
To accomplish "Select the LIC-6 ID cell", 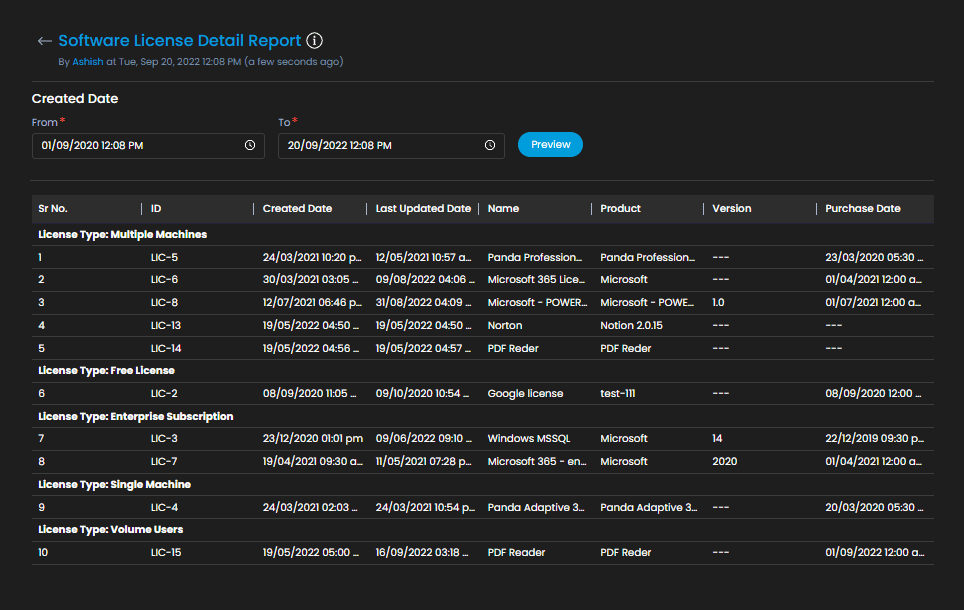I will tap(164, 279).
